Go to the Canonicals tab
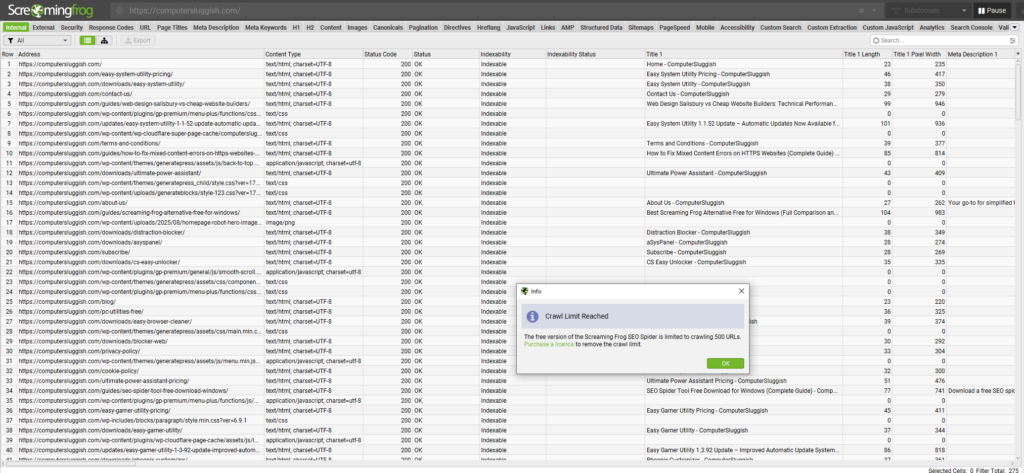 click(388, 27)
